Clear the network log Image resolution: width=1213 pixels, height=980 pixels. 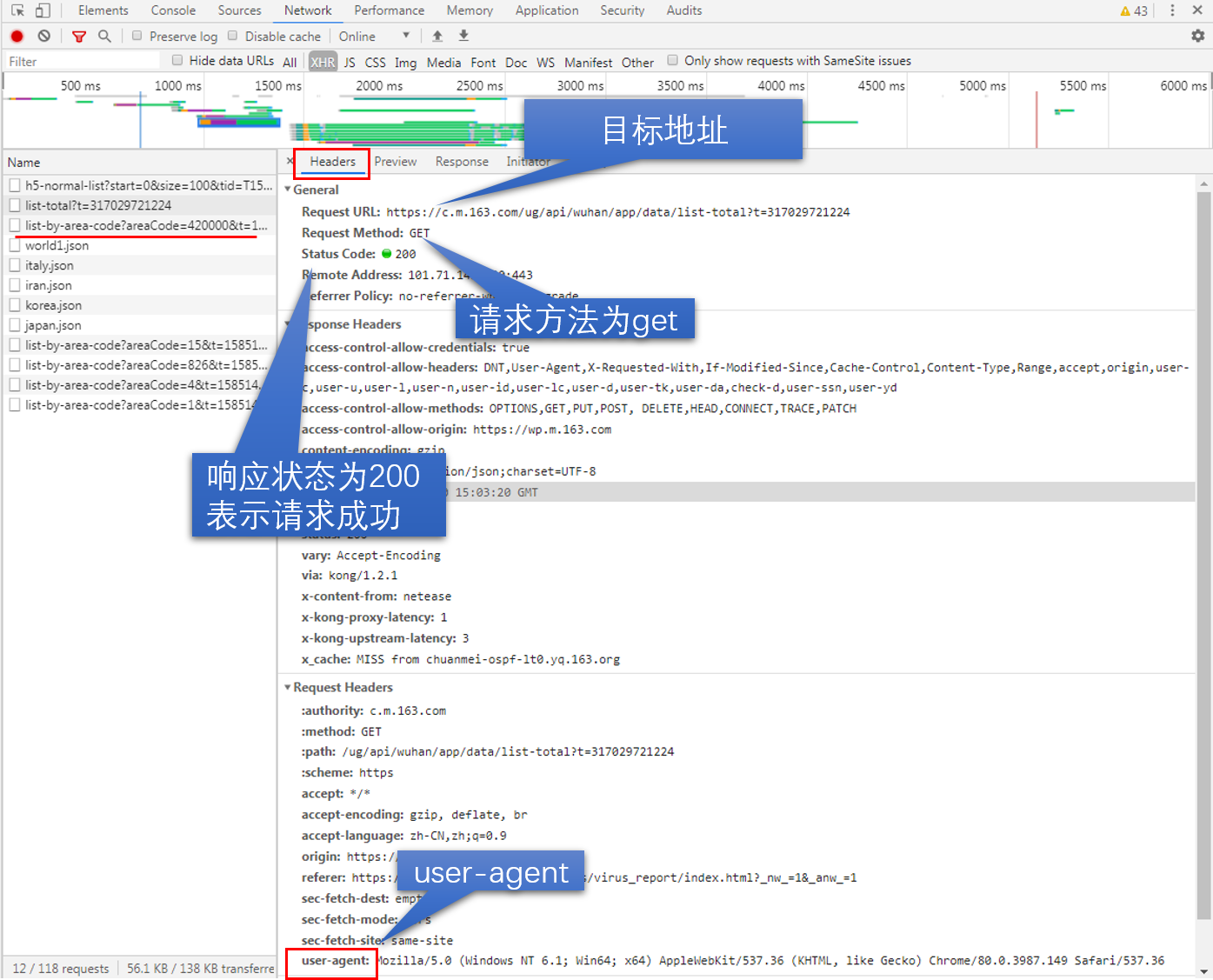[x=44, y=37]
